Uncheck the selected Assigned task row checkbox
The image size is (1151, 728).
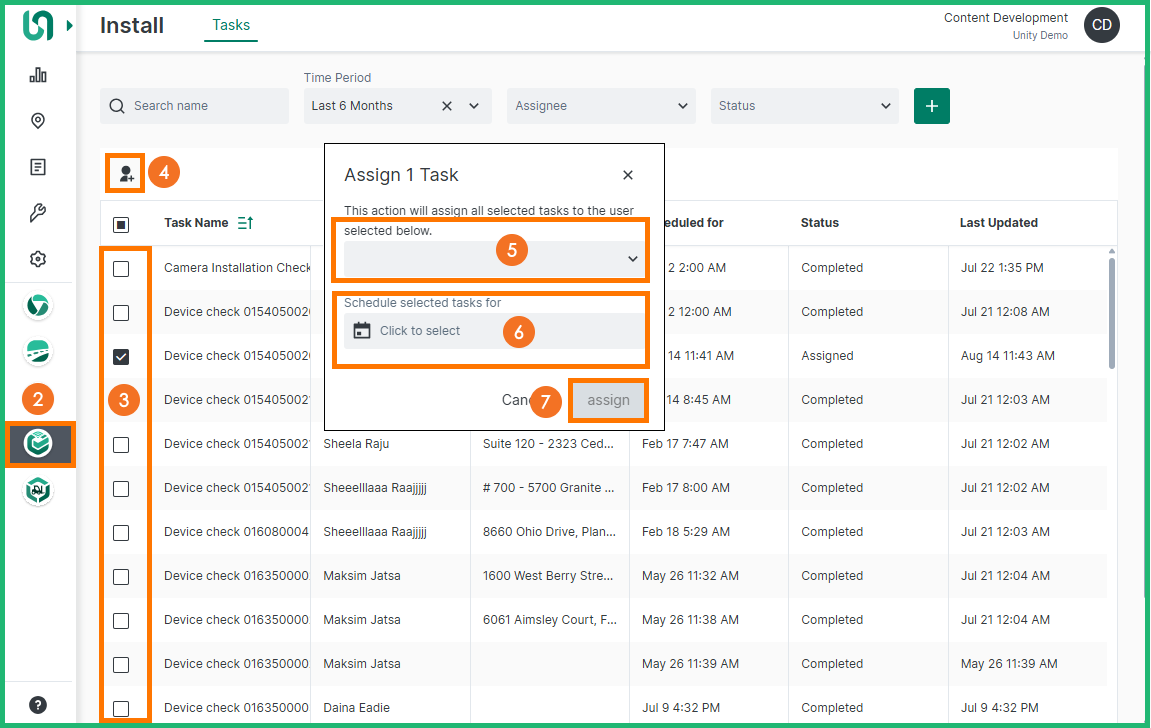tap(121, 356)
